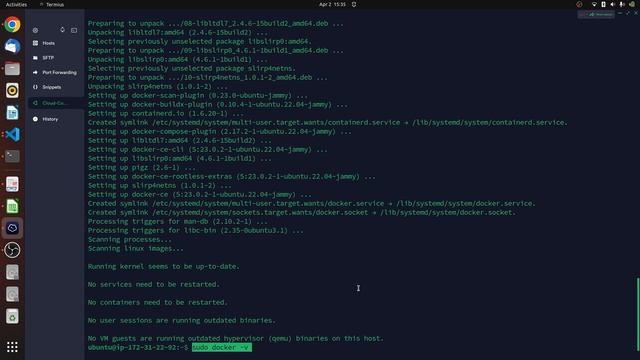
Task: Click battery icon in system tray
Action: (x=603, y=4)
